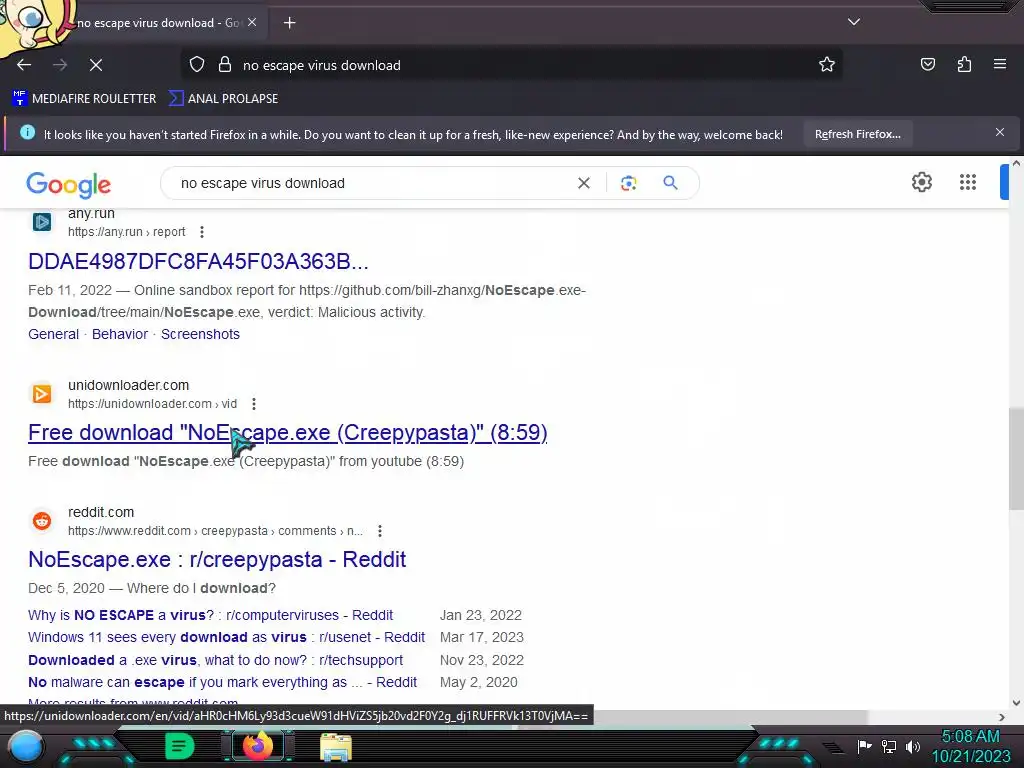This screenshot has width=1024, height=768.
Task: Open the tracking protection shield icon
Action: (x=197, y=65)
